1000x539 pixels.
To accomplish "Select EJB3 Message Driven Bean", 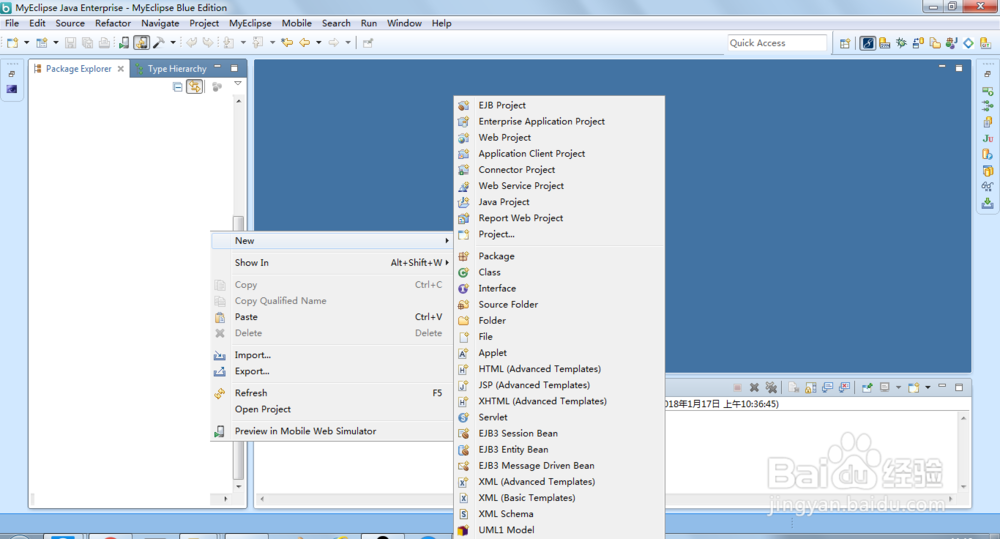I will [559, 466].
